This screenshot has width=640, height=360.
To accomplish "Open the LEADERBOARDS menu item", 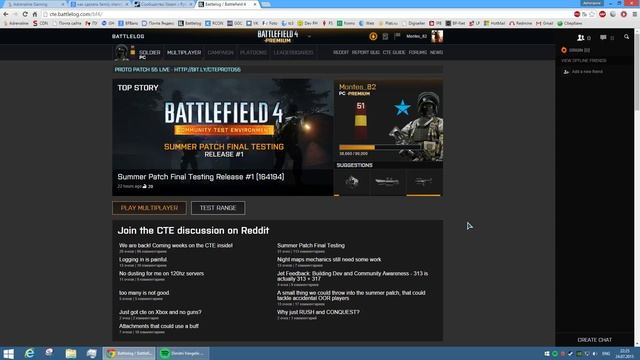I will point(293,53).
